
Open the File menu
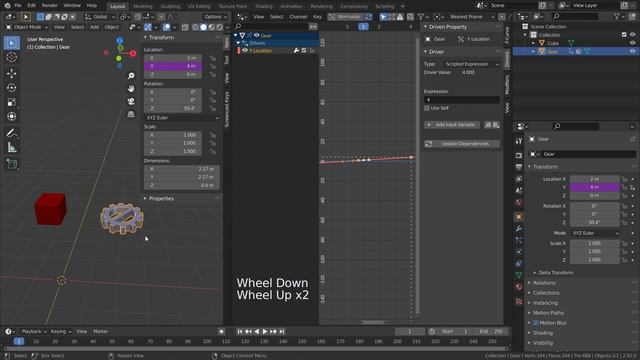tap(18, 6)
